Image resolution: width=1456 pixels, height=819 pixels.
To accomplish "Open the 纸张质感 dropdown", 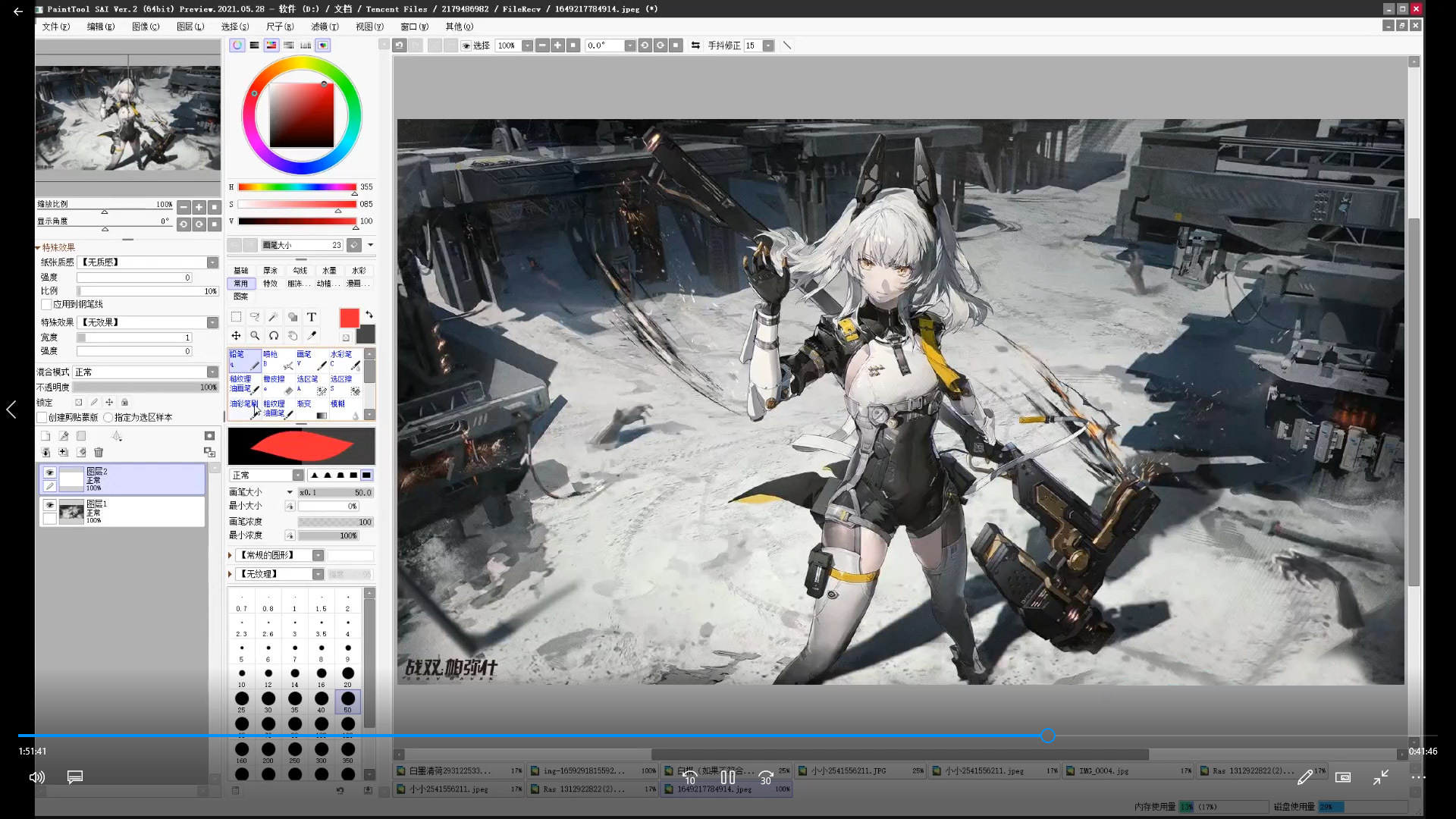I will click(x=212, y=262).
